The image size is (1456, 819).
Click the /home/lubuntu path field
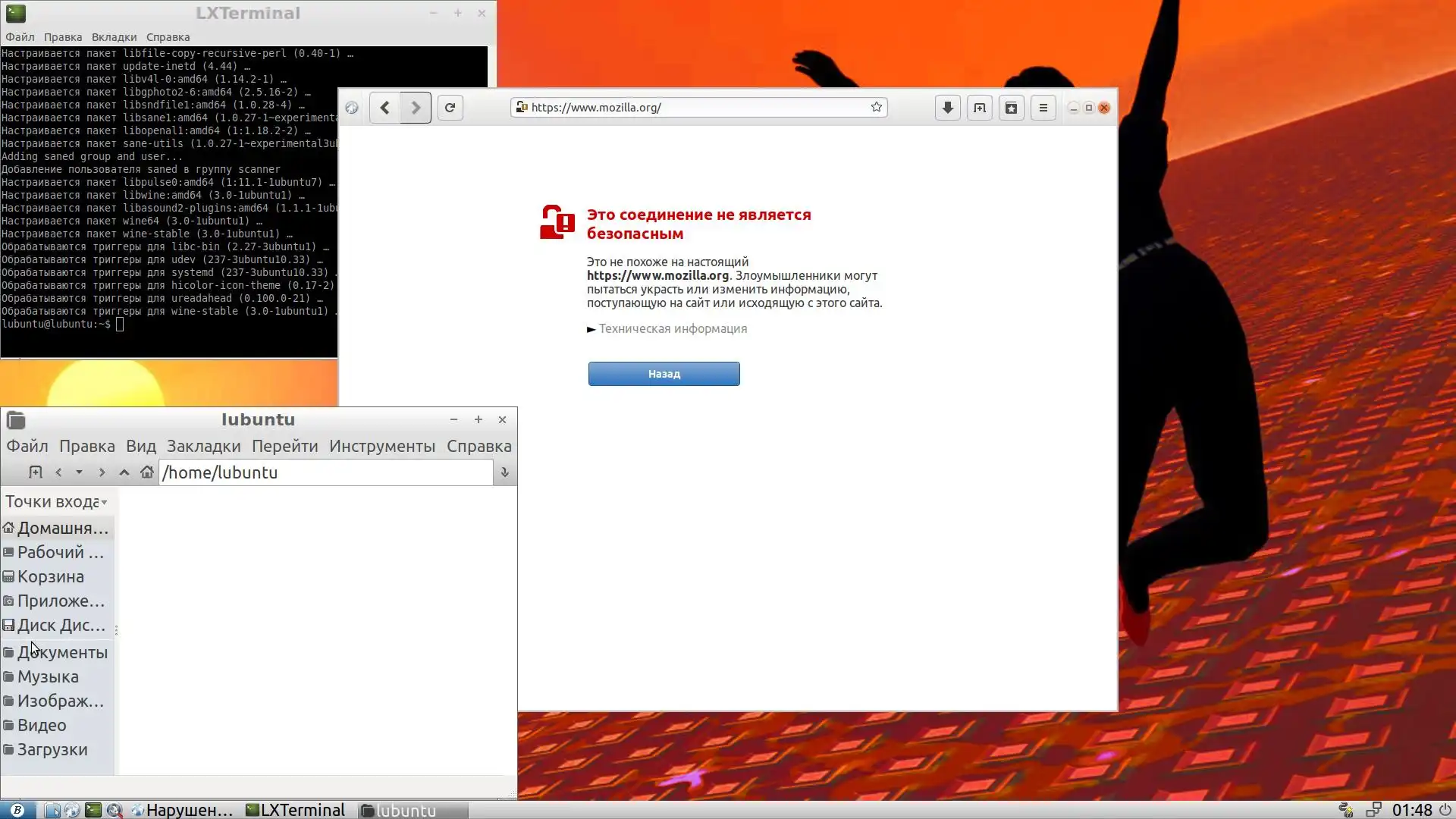click(326, 472)
